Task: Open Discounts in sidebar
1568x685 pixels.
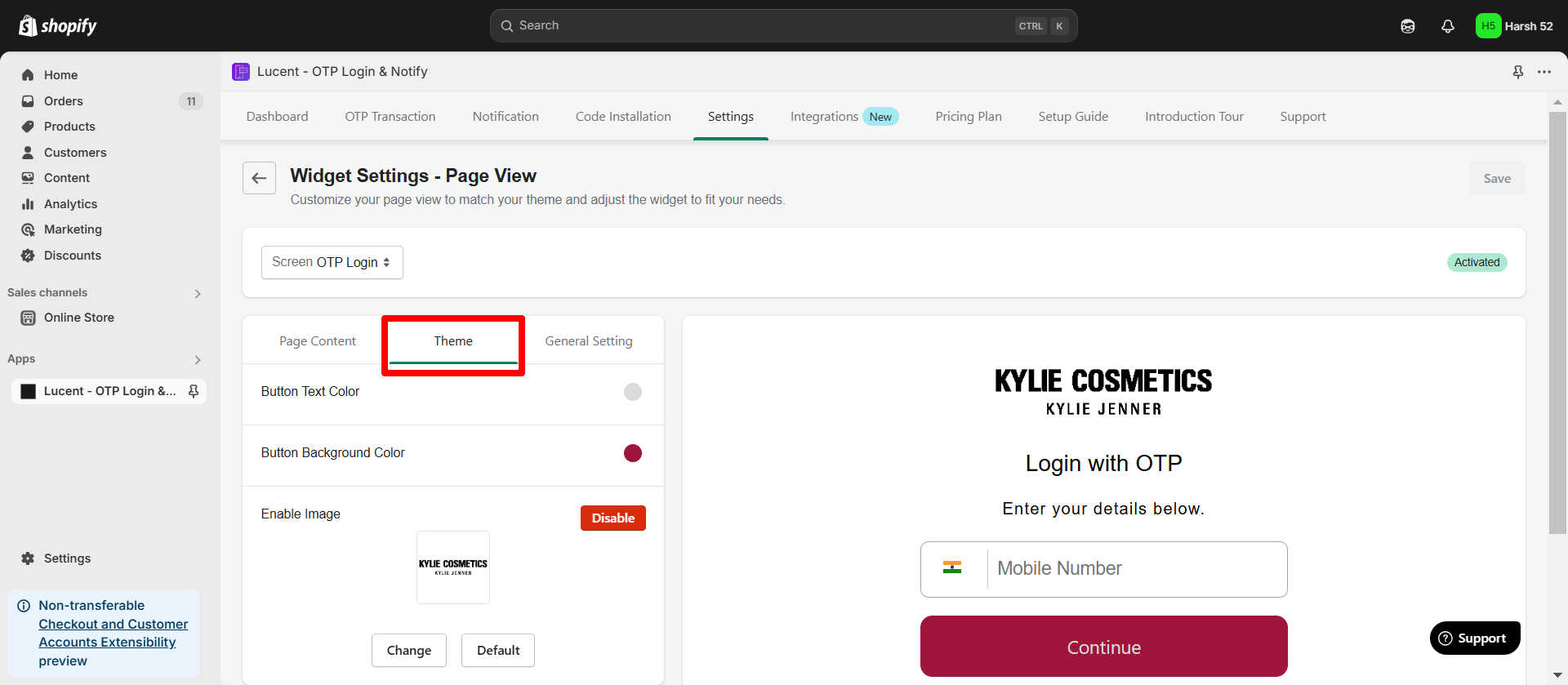Action: 73,256
